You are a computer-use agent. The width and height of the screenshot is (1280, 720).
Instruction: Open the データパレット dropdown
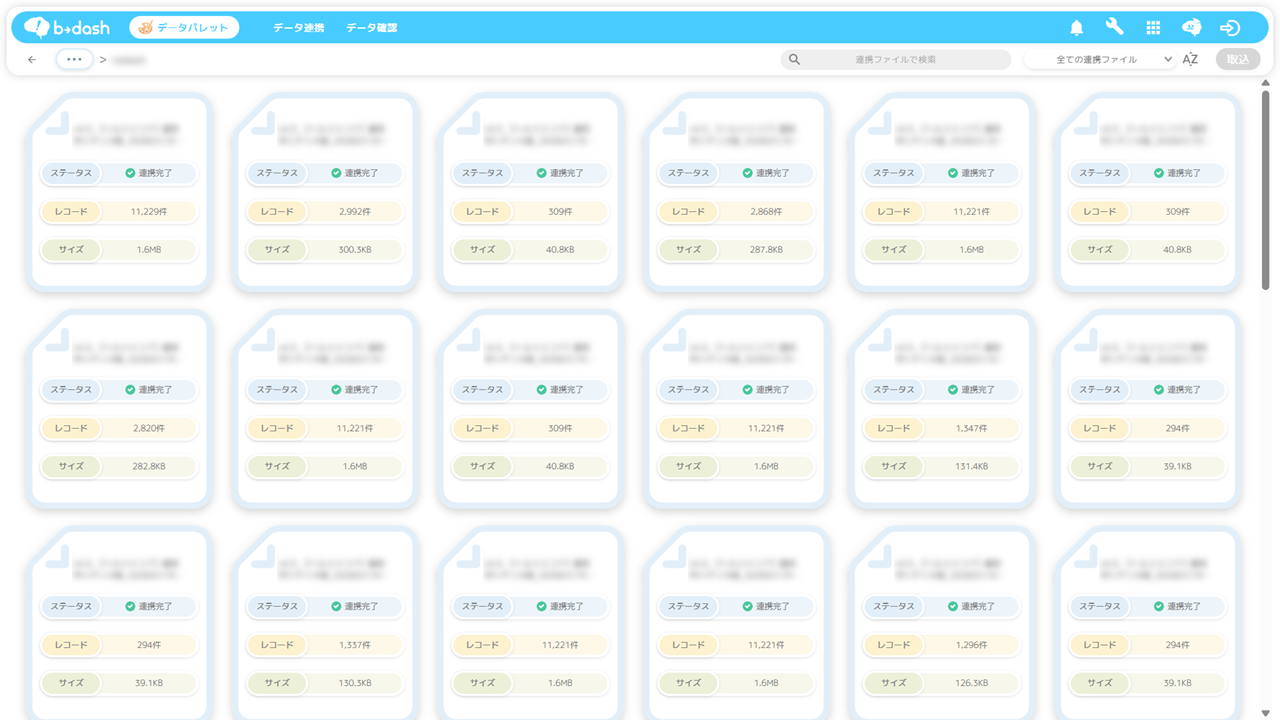184,28
